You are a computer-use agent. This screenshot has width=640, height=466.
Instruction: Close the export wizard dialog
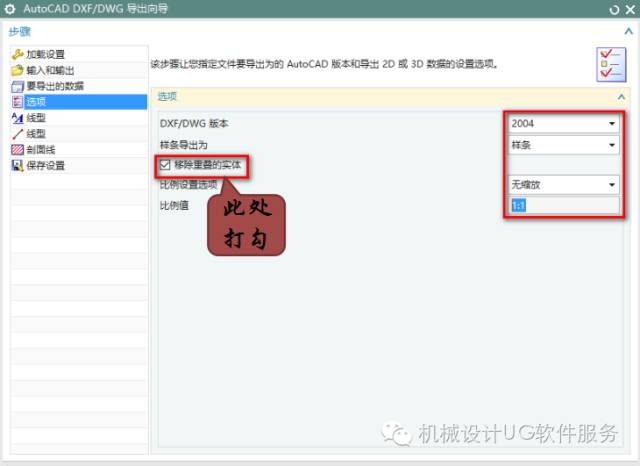coord(631,9)
